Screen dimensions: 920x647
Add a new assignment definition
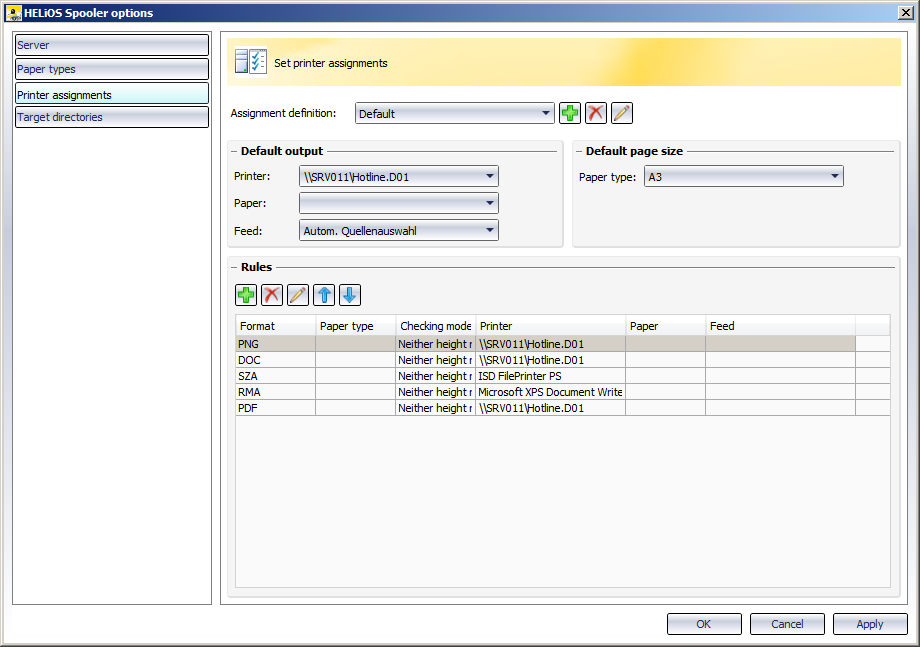[570, 113]
